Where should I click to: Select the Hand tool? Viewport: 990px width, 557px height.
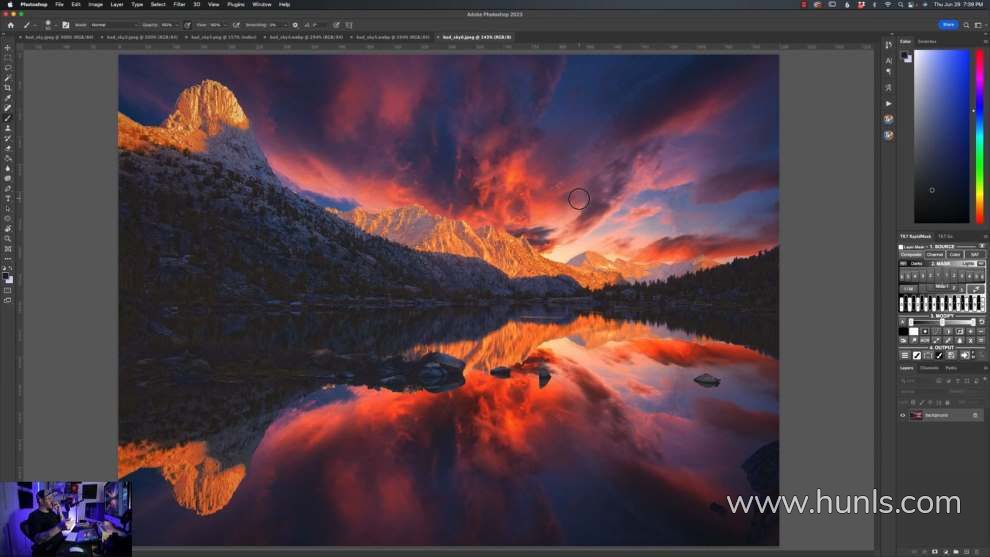coord(8,229)
